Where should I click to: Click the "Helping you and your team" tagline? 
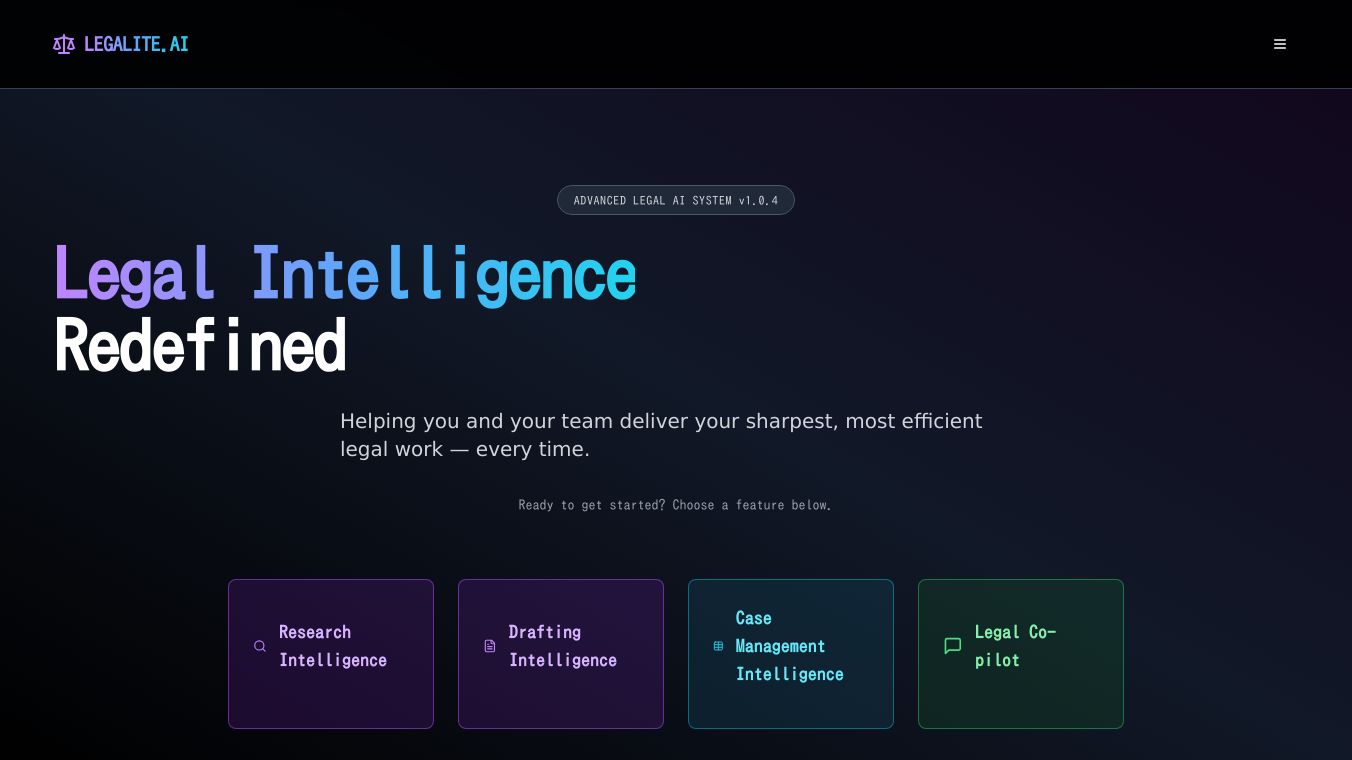[661, 435]
